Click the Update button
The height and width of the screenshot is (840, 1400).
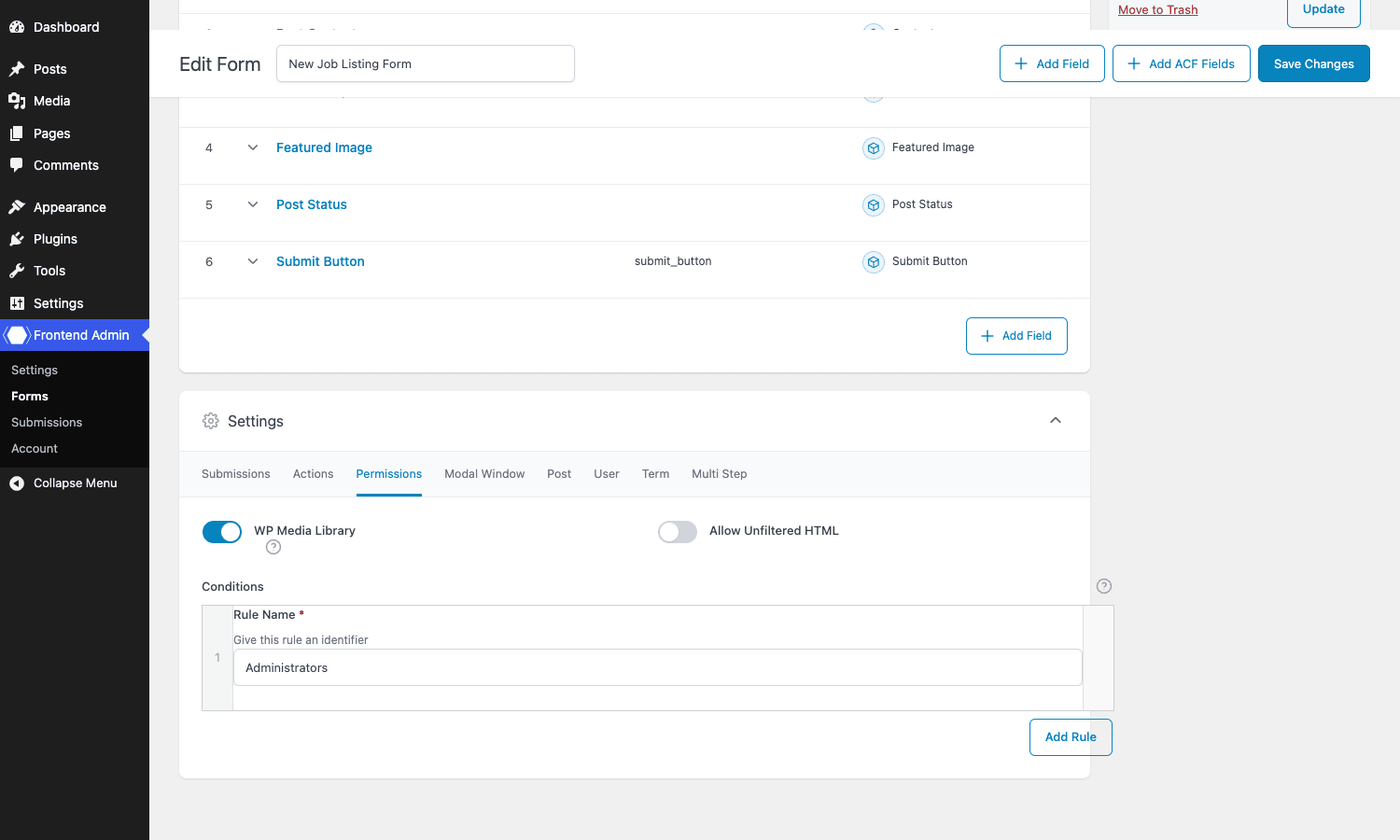coord(1323,11)
